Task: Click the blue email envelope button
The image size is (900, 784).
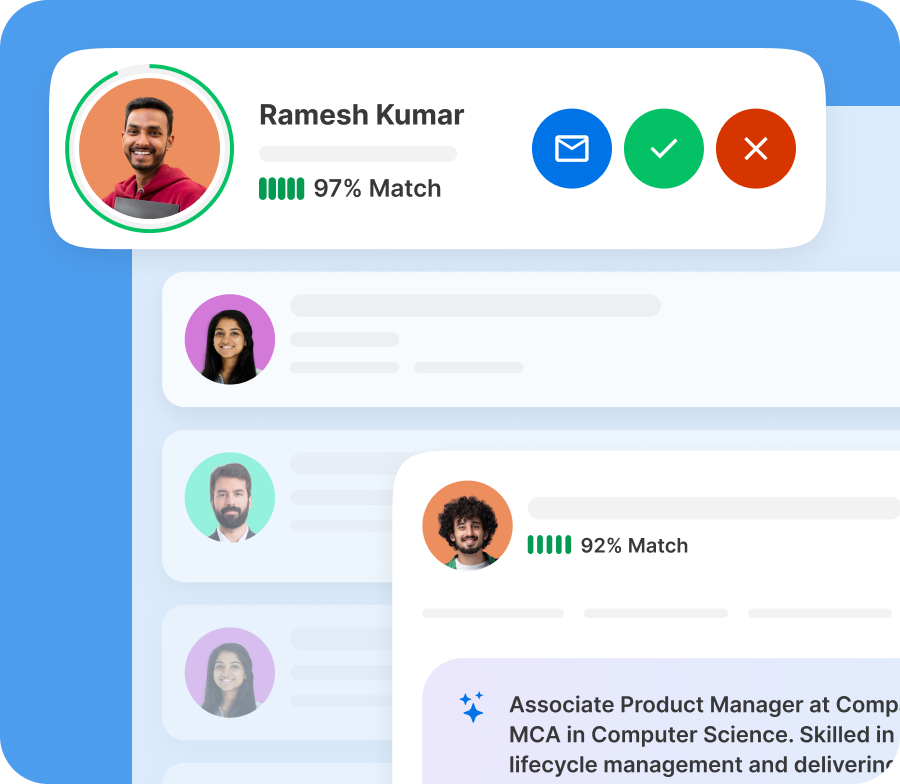Action: pyautogui.click(x=572, y=149)
